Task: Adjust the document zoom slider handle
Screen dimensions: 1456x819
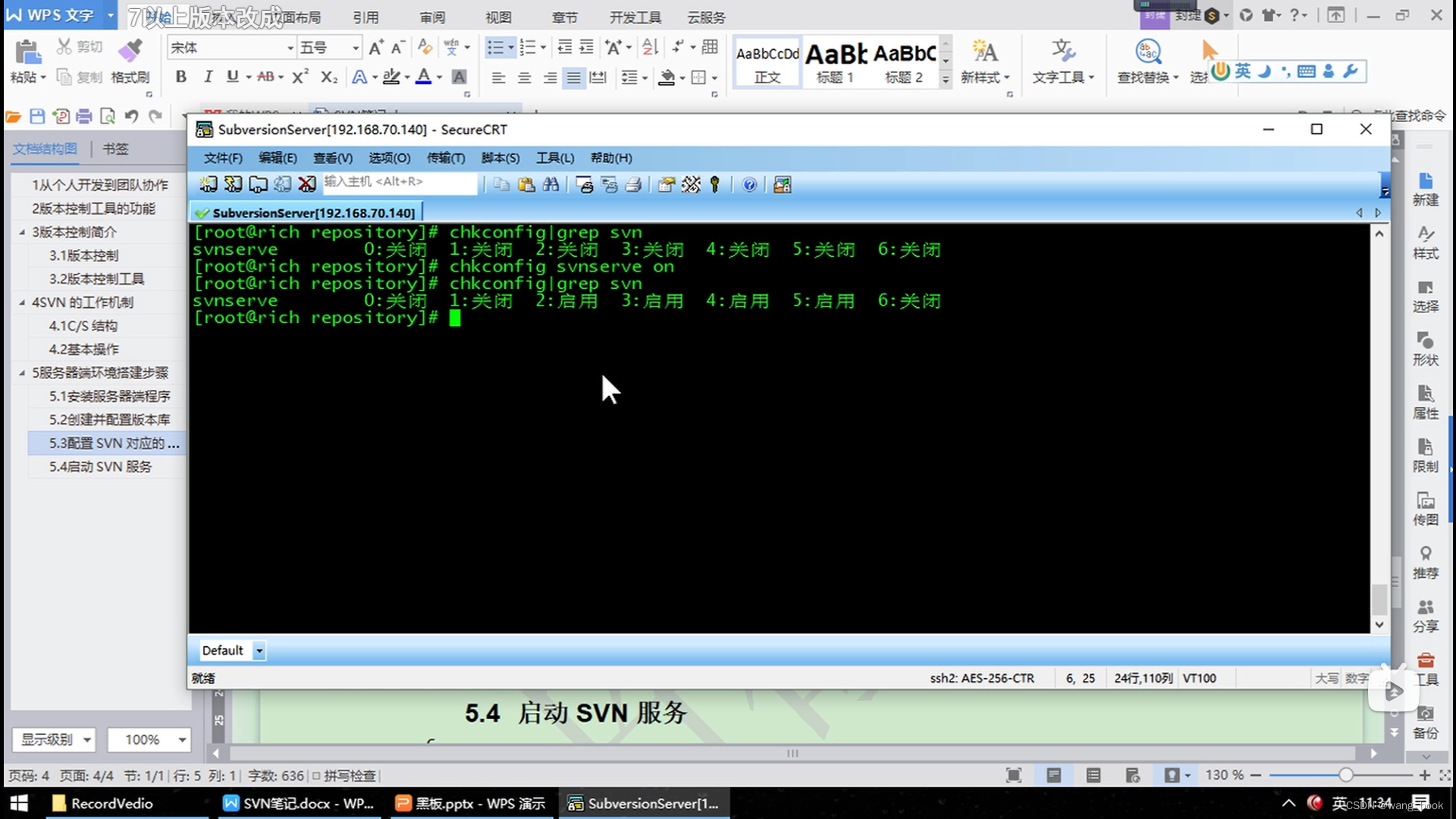Action: [1345, 775]
